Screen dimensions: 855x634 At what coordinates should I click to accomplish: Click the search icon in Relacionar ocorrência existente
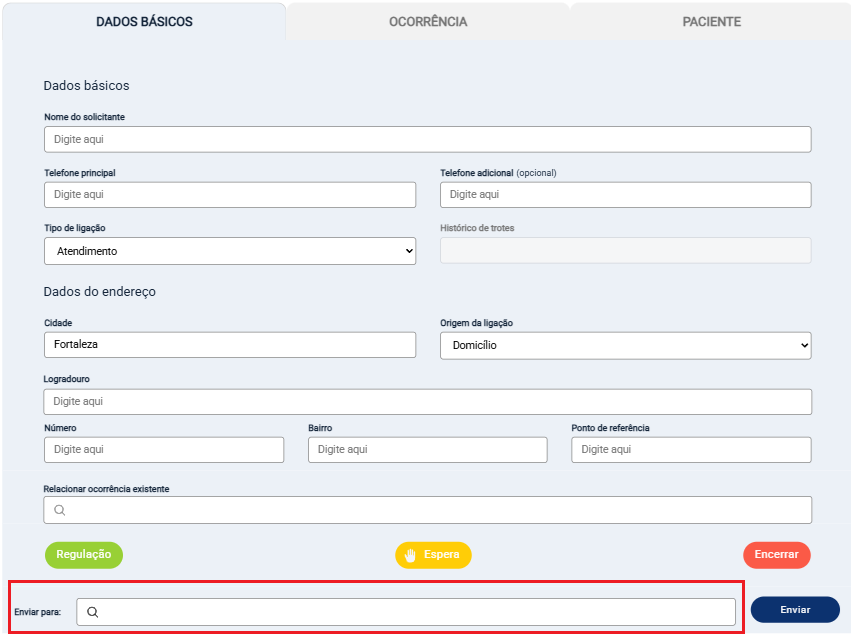pos(60,510)
